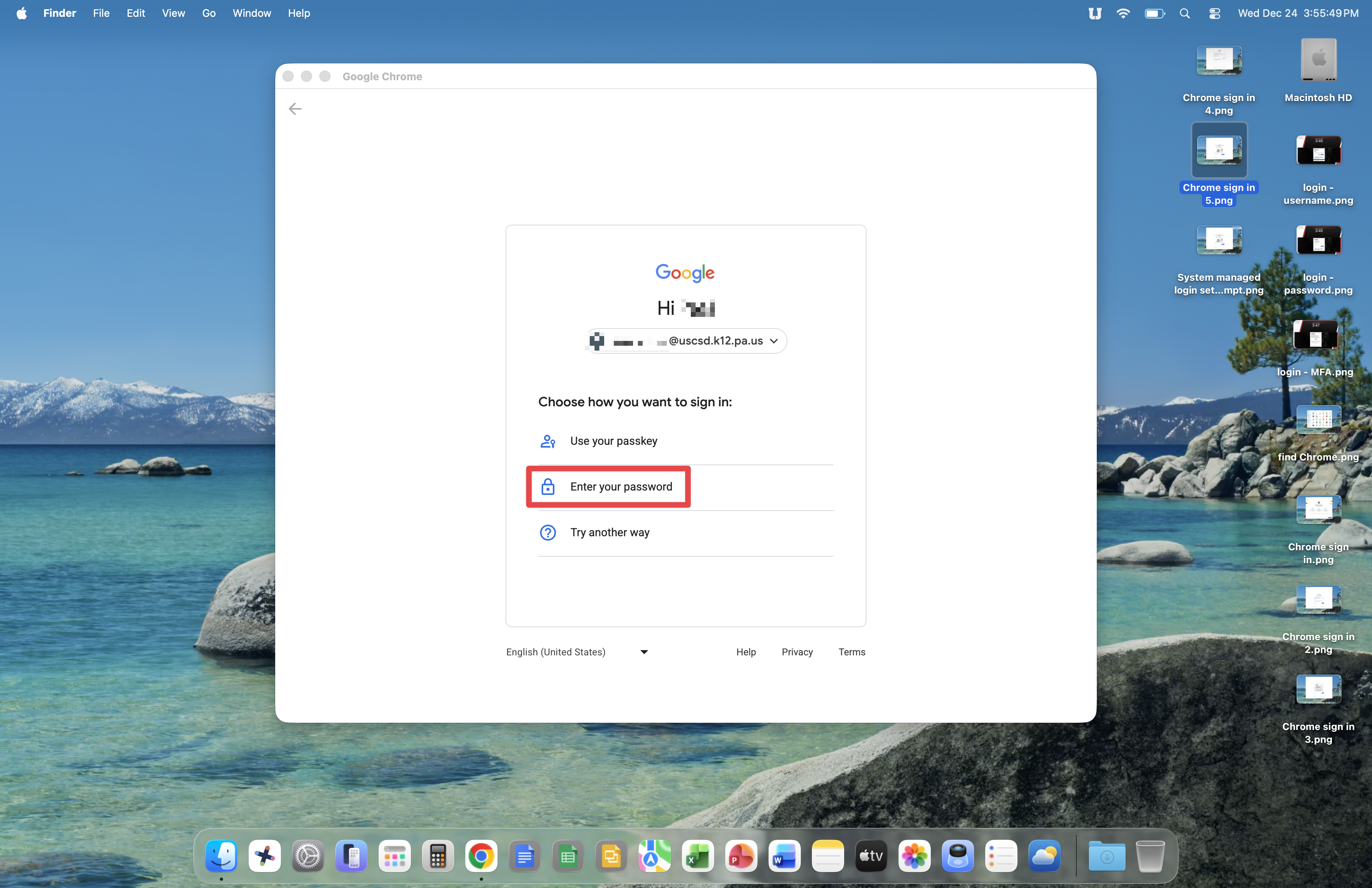
Task: Click Spotlight search icon in menu bar
Action: pos(1184,13)
